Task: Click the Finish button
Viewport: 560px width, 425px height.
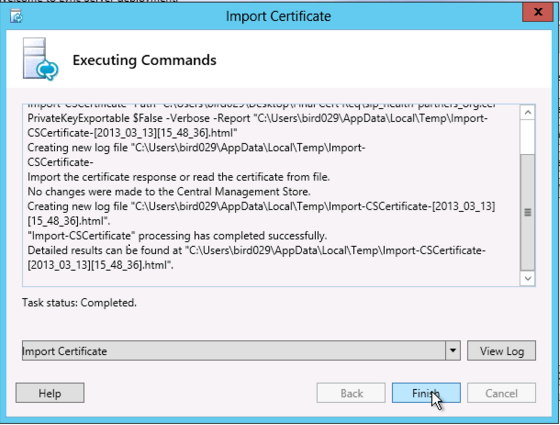Action: click(x=426, y=393)
